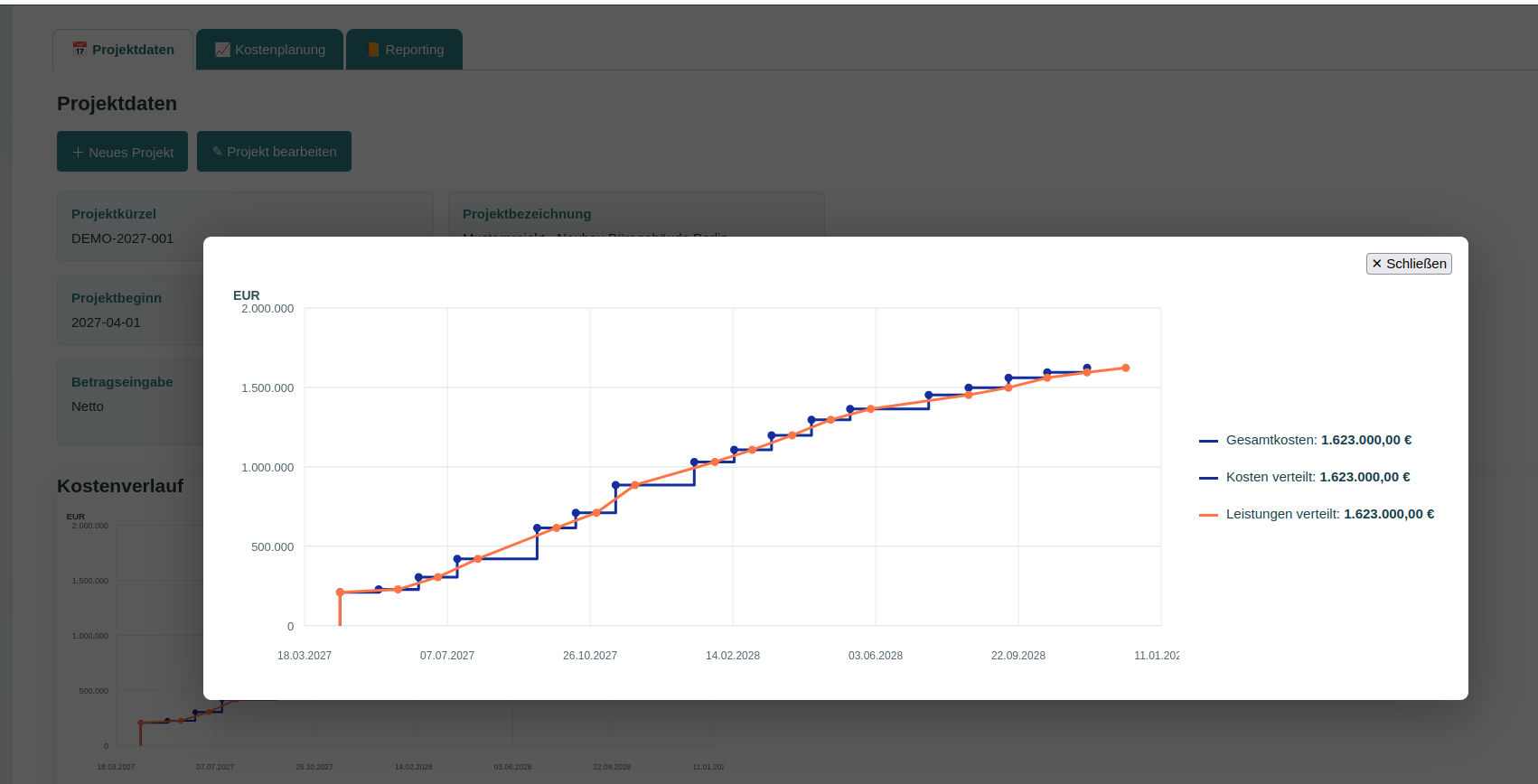Click the Kostenverlauf section heading
The image size is (1538, 784).
120,486
